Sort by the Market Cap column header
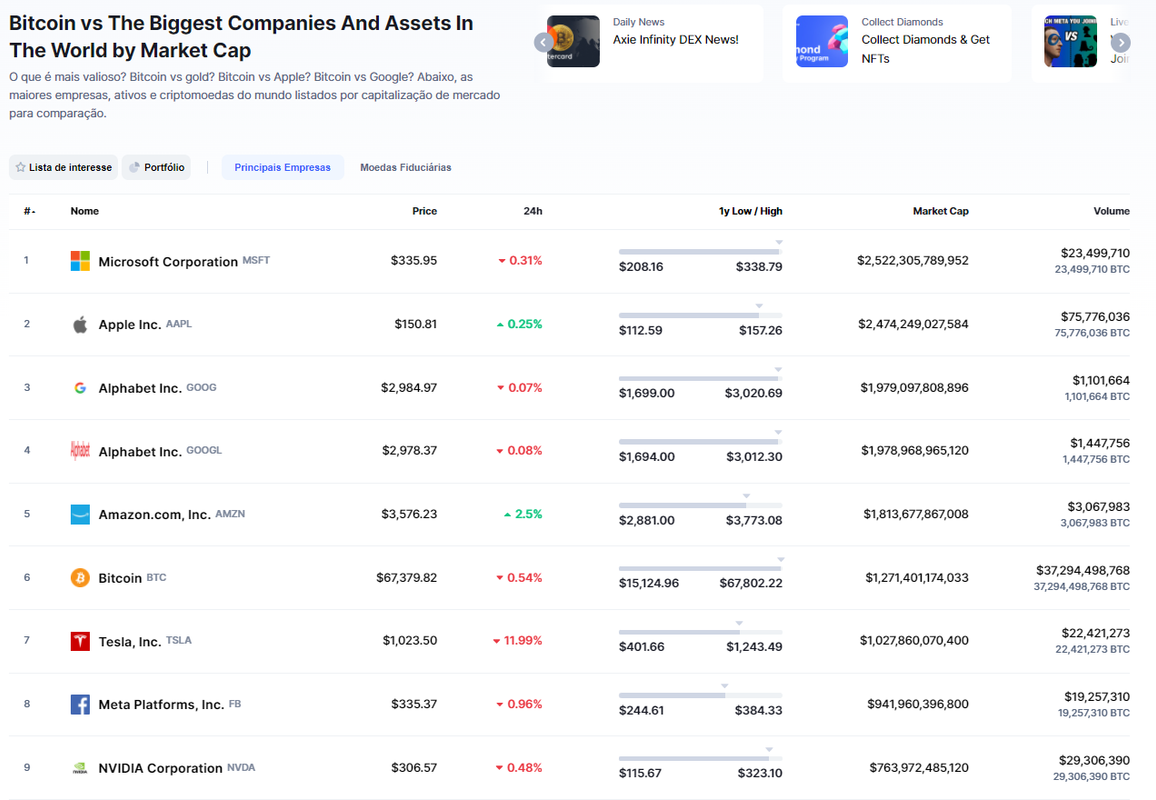This screenshot has height=800, width=1156. point(941,211)
